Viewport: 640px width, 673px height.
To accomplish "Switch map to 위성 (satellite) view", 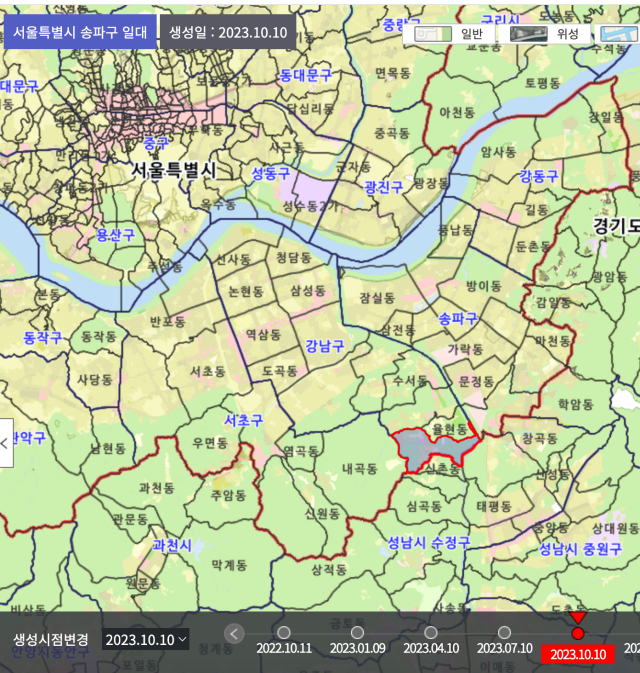I will coord(545,33).
